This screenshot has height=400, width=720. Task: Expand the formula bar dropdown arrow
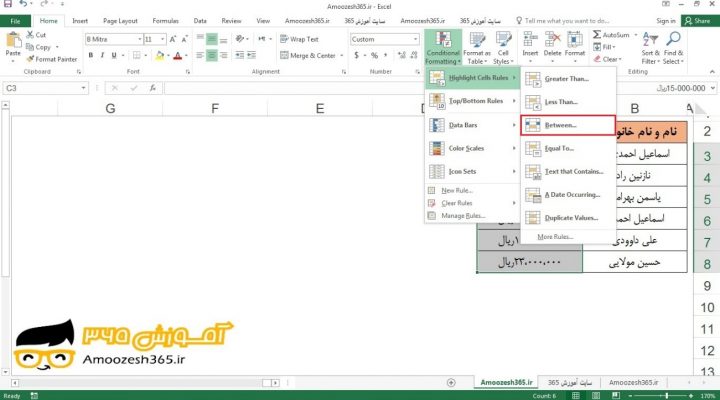713,88
